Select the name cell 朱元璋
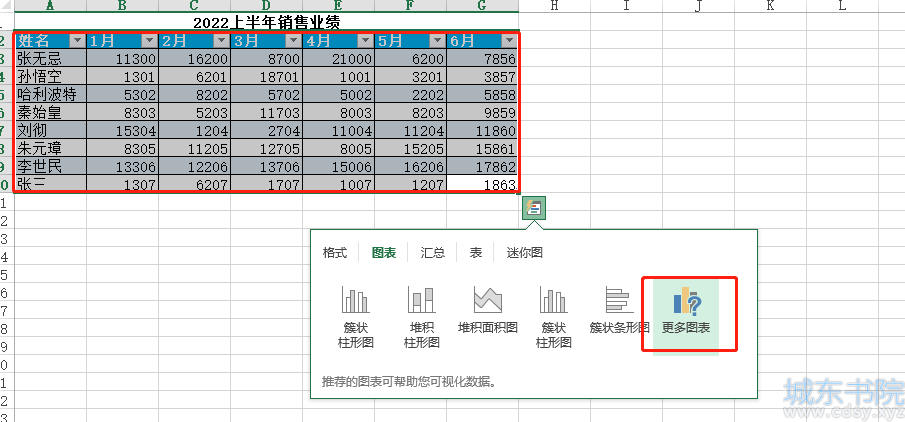Image resolution: width=905 pixels, height=422 pixels. click(51, 148)
